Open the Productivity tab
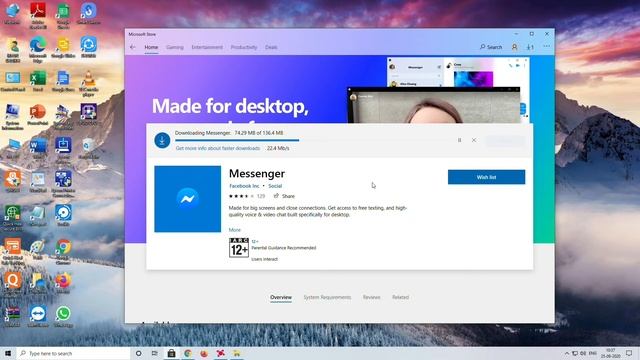Viewport: 640px width, 360px height. point(244,47)
